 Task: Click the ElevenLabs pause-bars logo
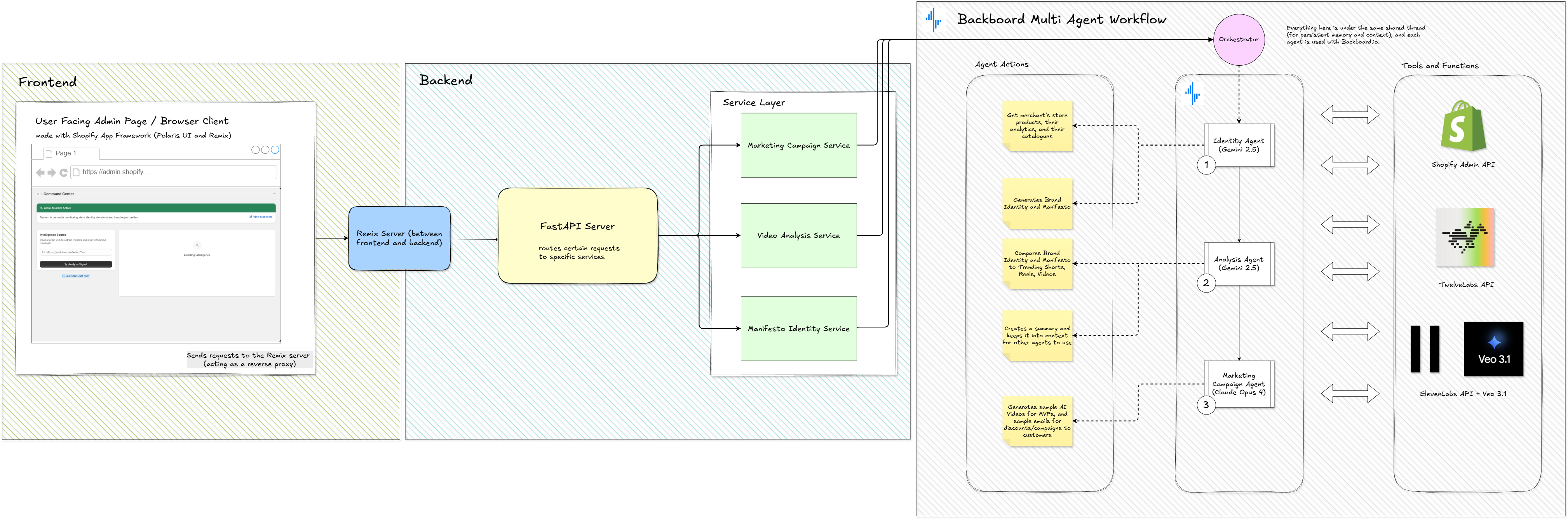[x=1424, y=348]
